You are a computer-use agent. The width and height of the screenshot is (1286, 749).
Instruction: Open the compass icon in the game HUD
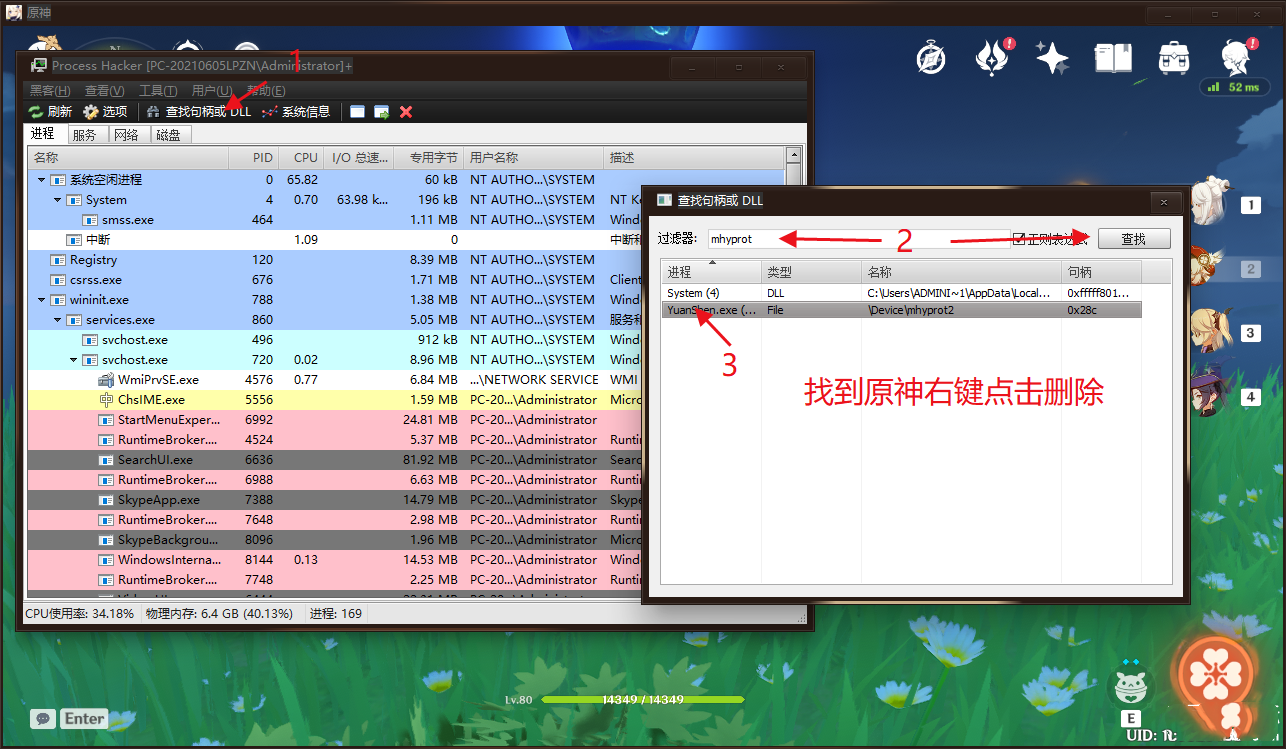[931, 58]
